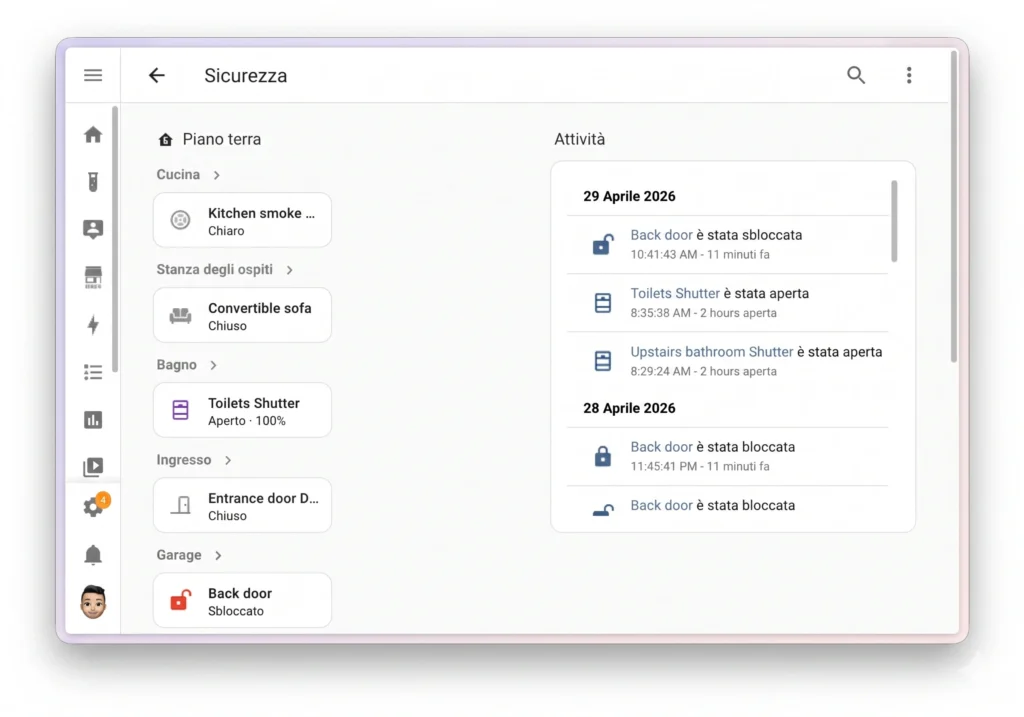Viewport: 1024px width, 717px height.
Task: Click shutter icon beside Upstairs bathroom Shutter
Action: [603, 360]
